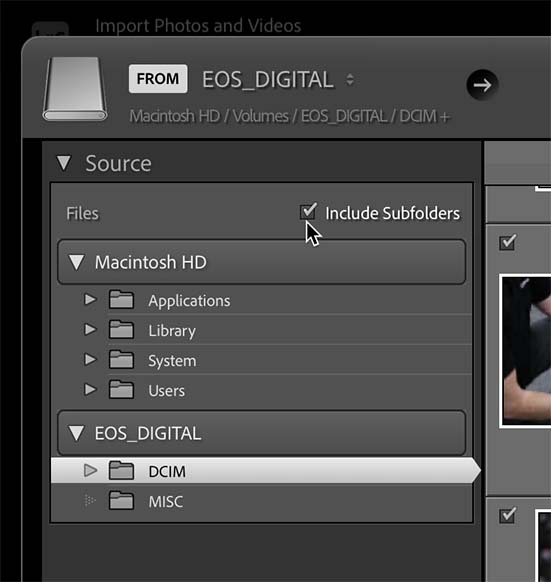The width and height of the screenshot is (551, 582).
Task: Click the DCIM folder icon
Action: (x=121, y=471)
